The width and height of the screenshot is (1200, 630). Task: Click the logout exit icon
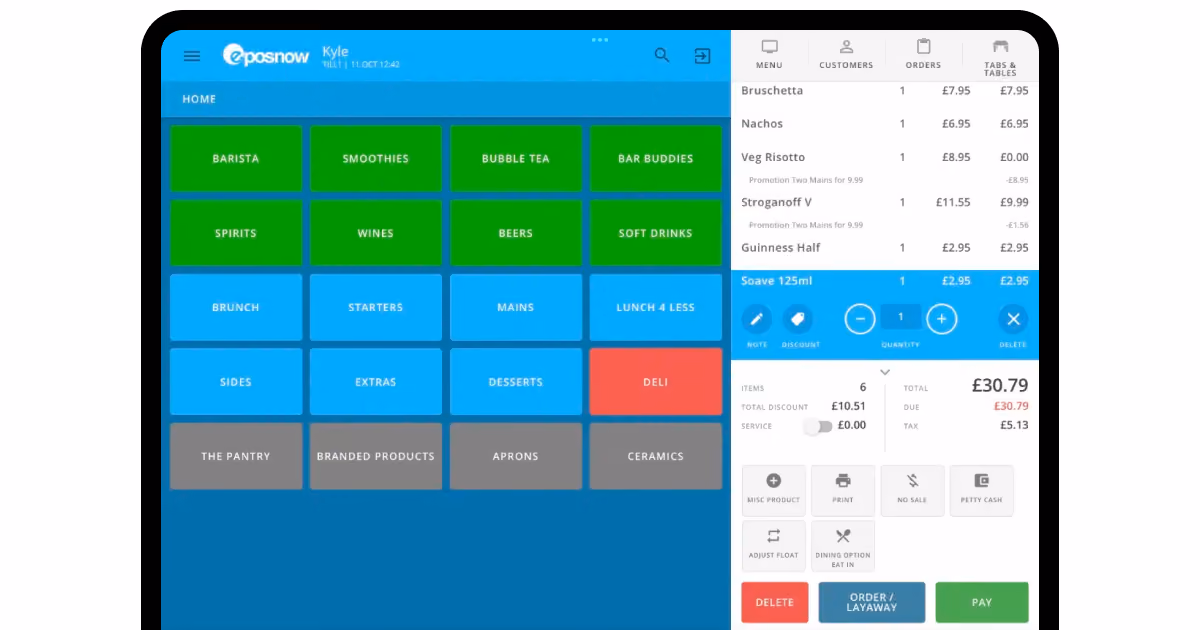click(703, 56)
